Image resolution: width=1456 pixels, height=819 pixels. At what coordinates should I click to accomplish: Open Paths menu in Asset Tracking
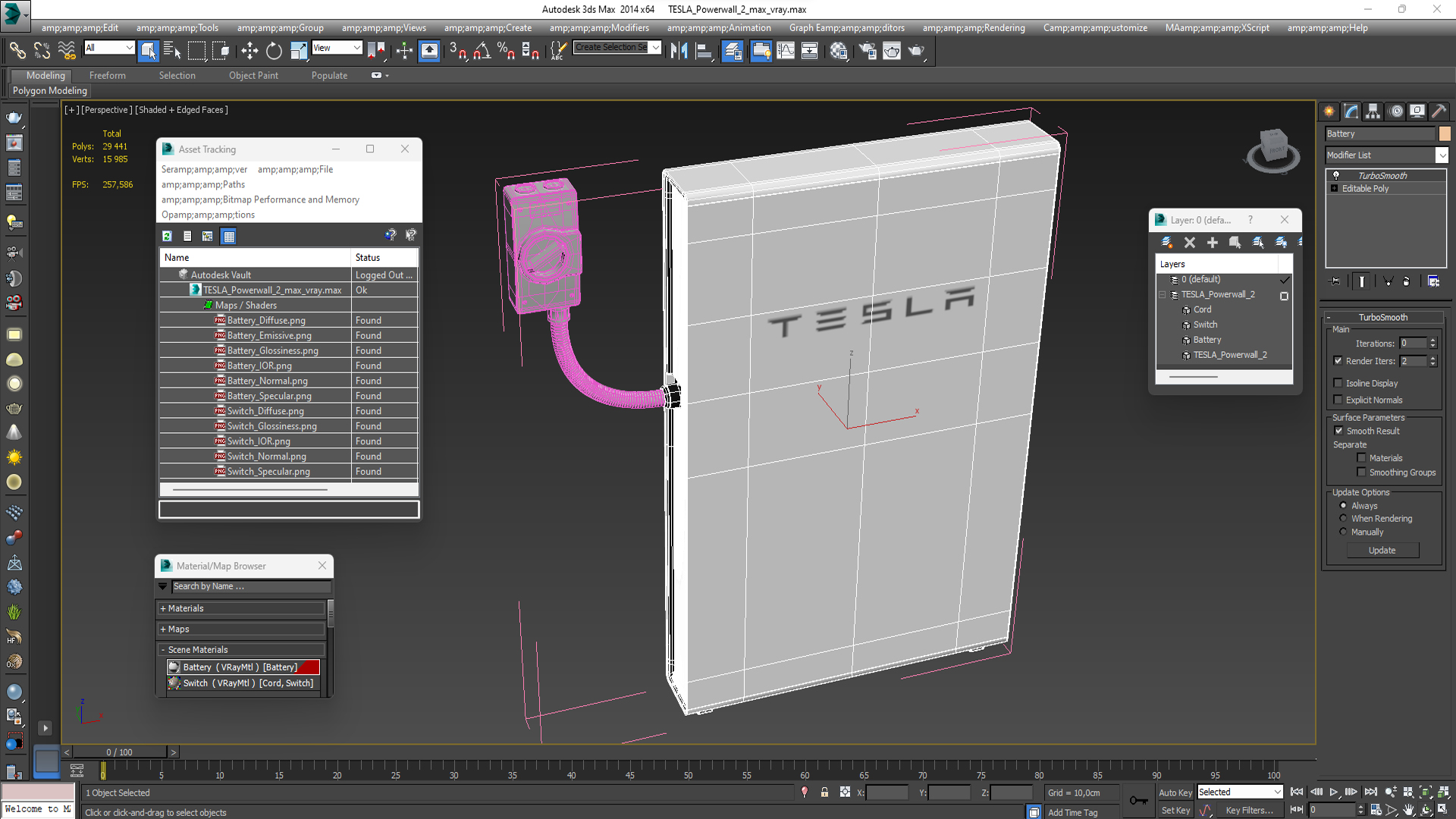(203, 184)
